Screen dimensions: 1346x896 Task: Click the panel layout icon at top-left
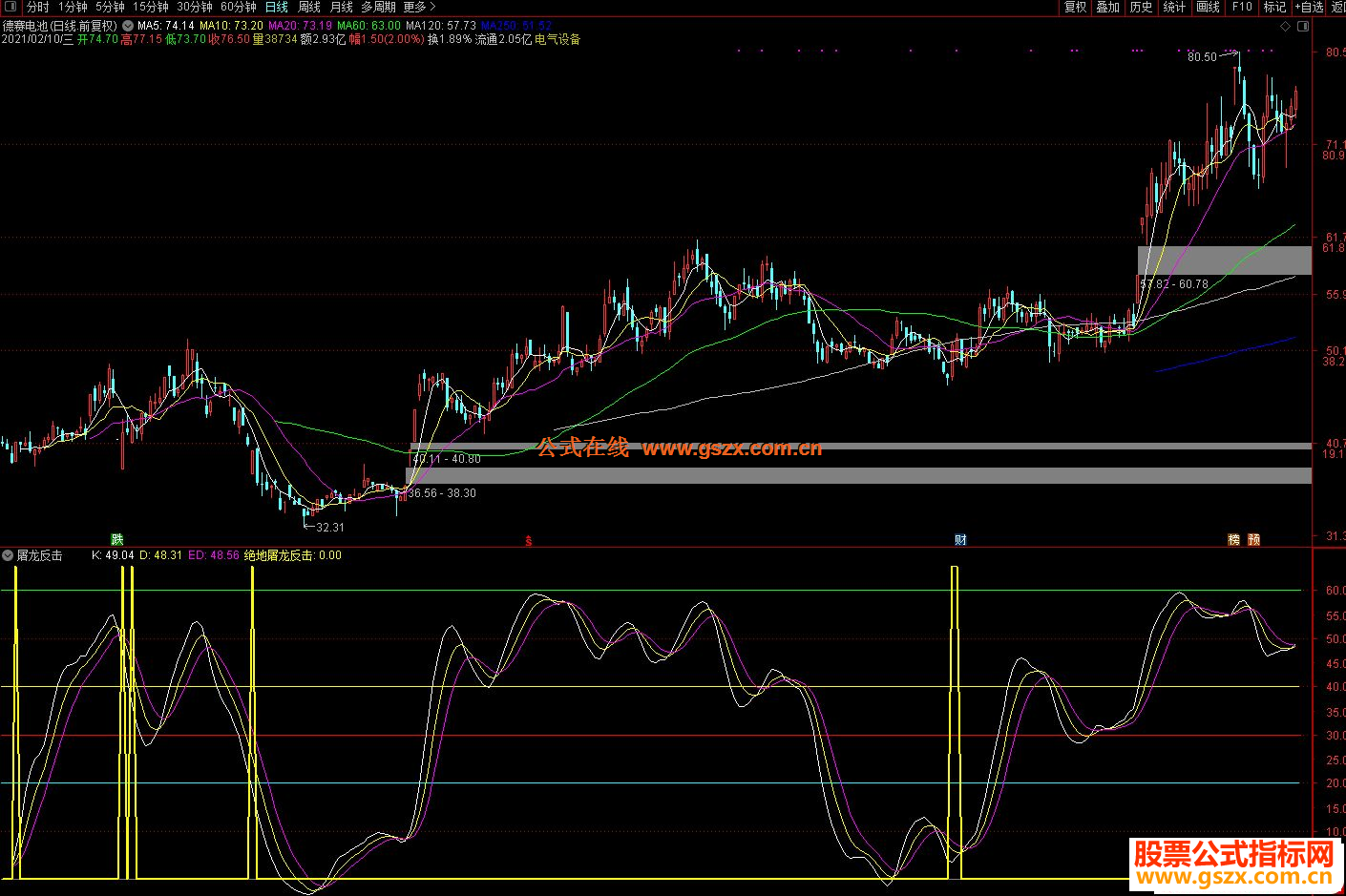11,7
